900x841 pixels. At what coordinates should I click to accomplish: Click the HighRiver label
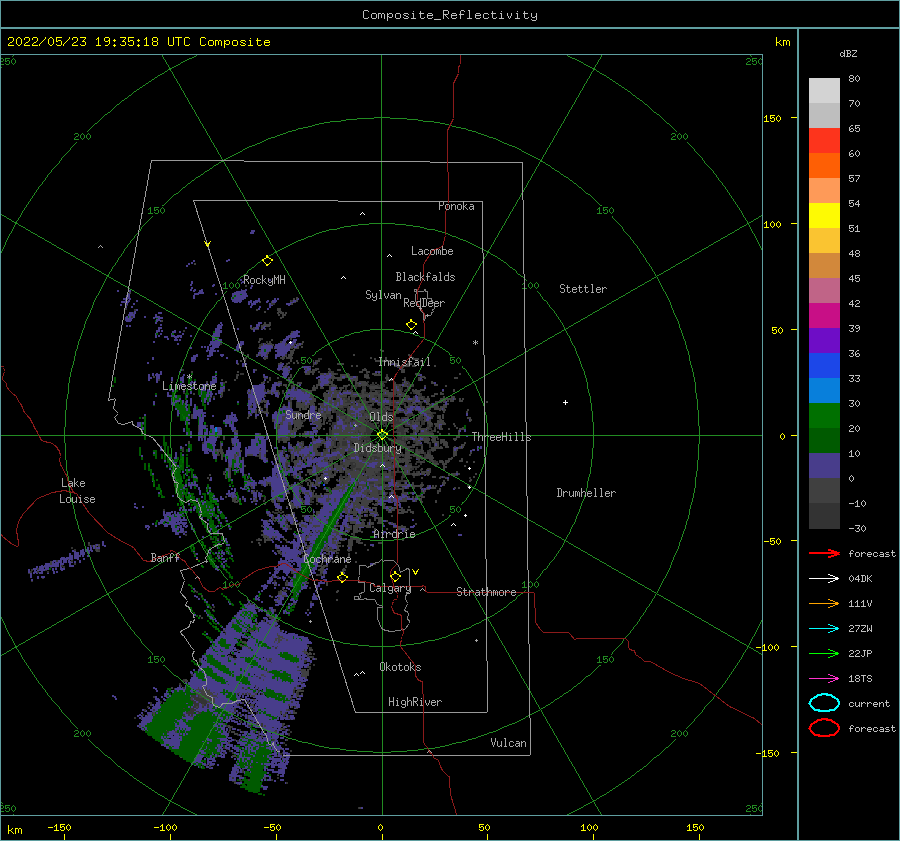coord(415,702)
